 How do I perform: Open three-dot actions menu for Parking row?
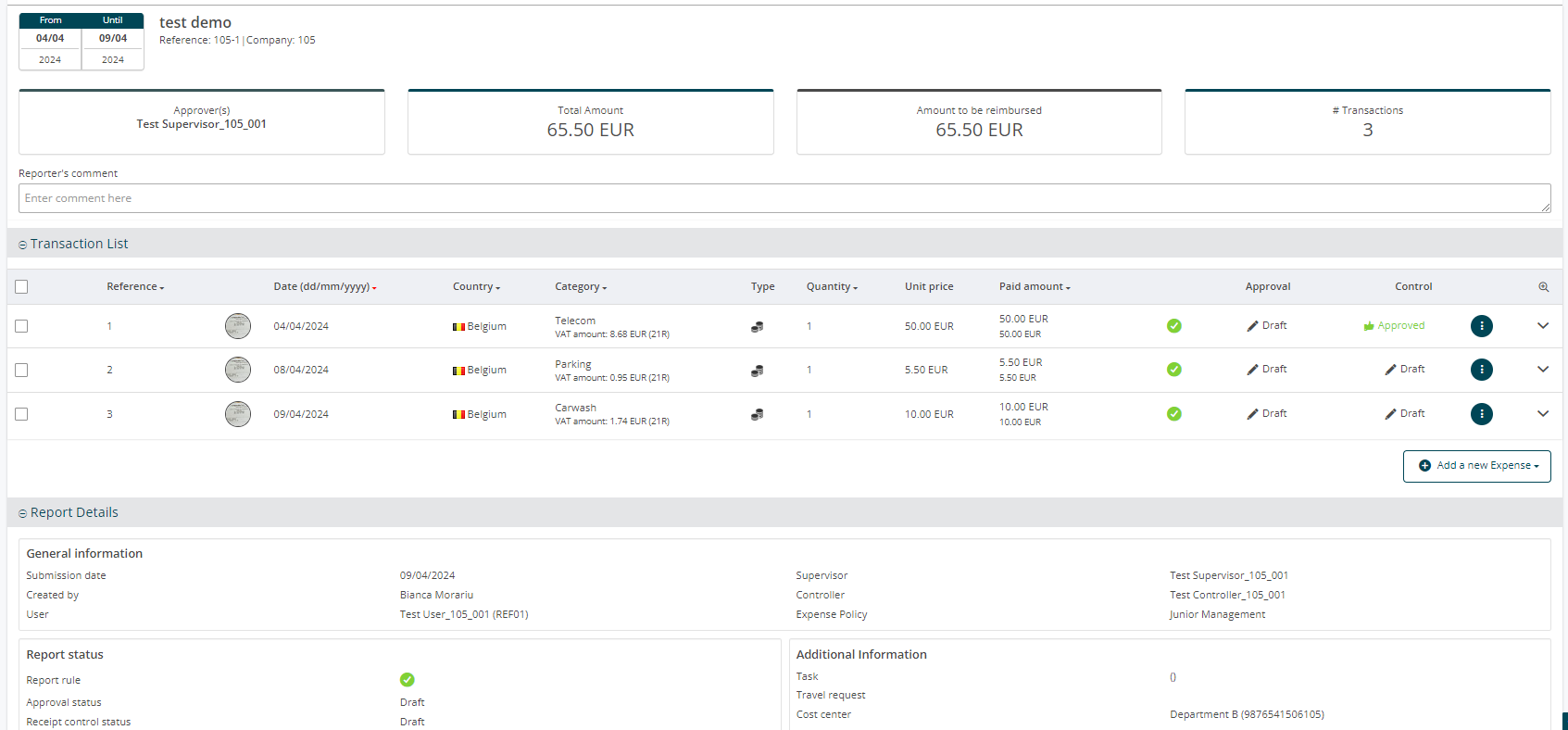1481,370
